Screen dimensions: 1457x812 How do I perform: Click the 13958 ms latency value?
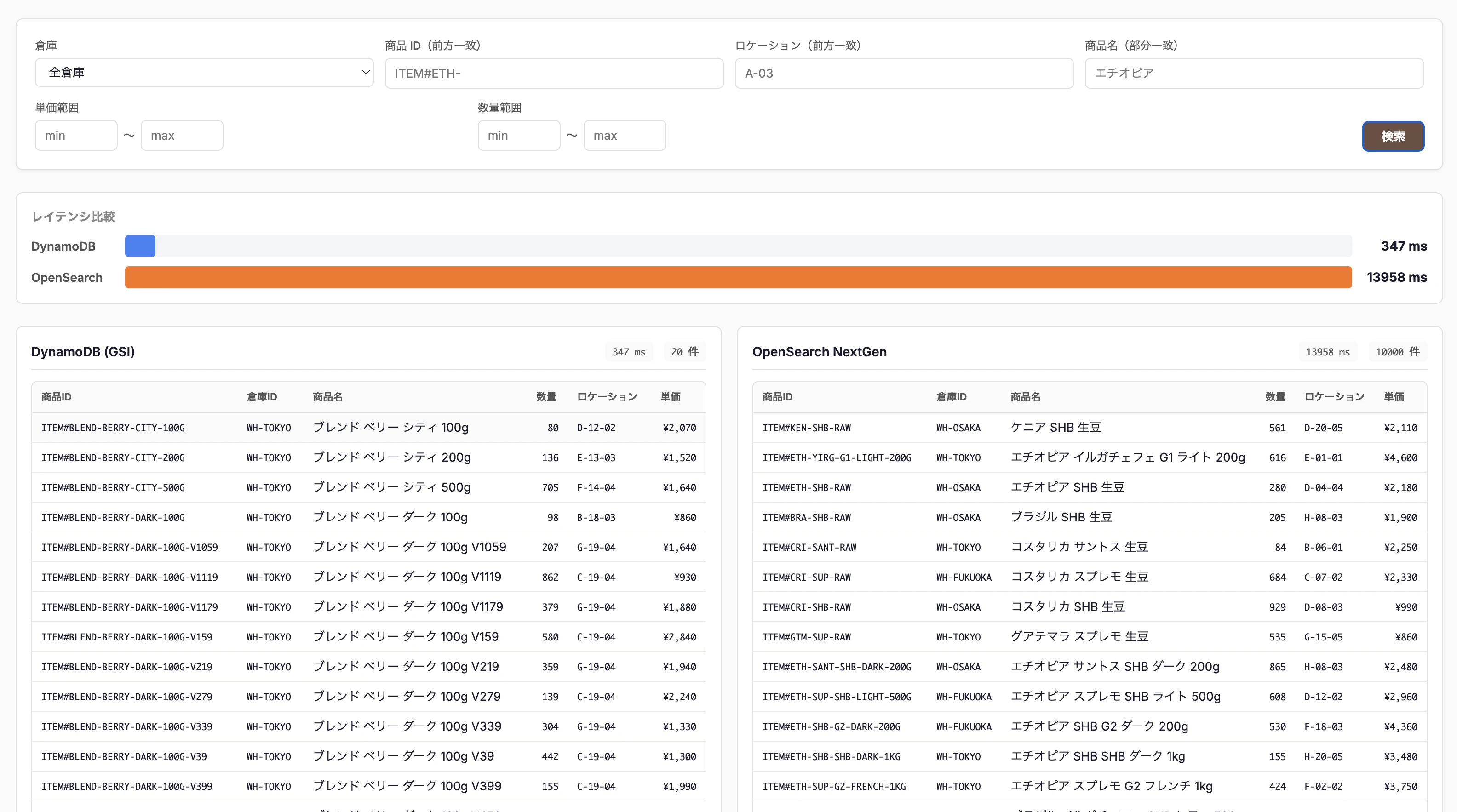pyautogui.click(x=1396, y=277)
